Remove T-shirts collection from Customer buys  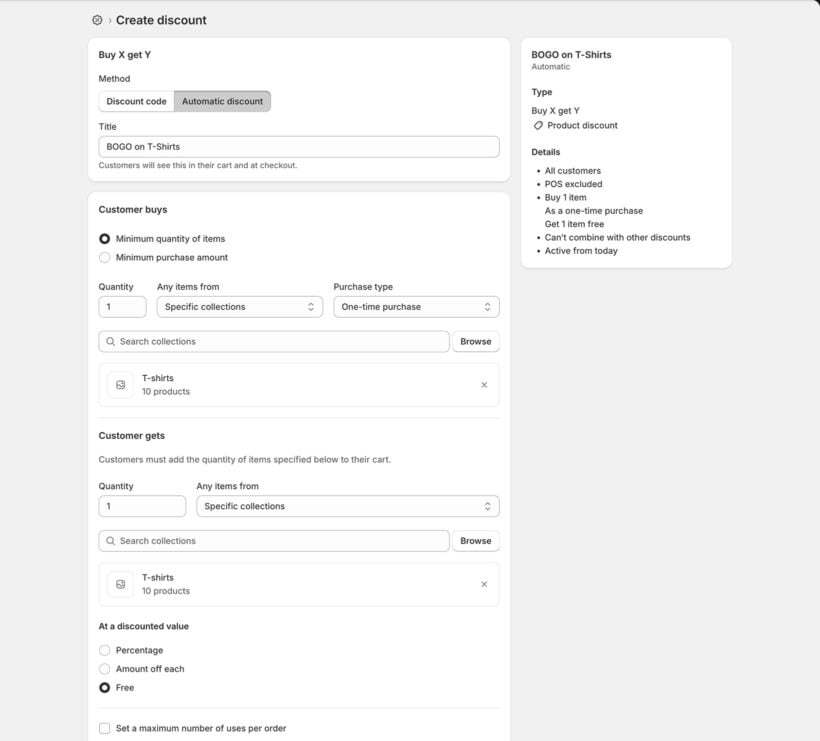[484, 385]
